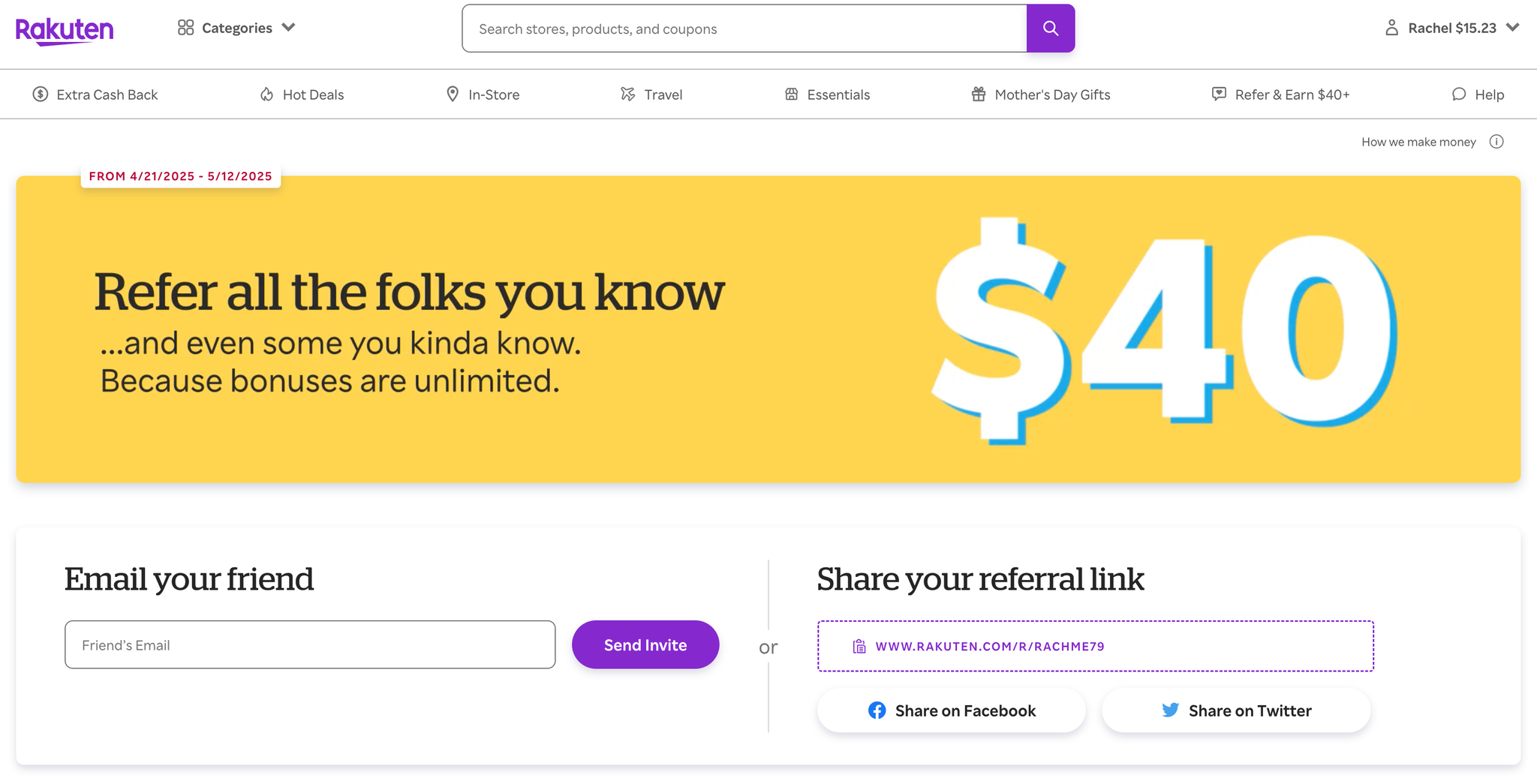Click the search magnifying glass icon
This screenshot has width=1537, height=784.
coord(1050,28)
